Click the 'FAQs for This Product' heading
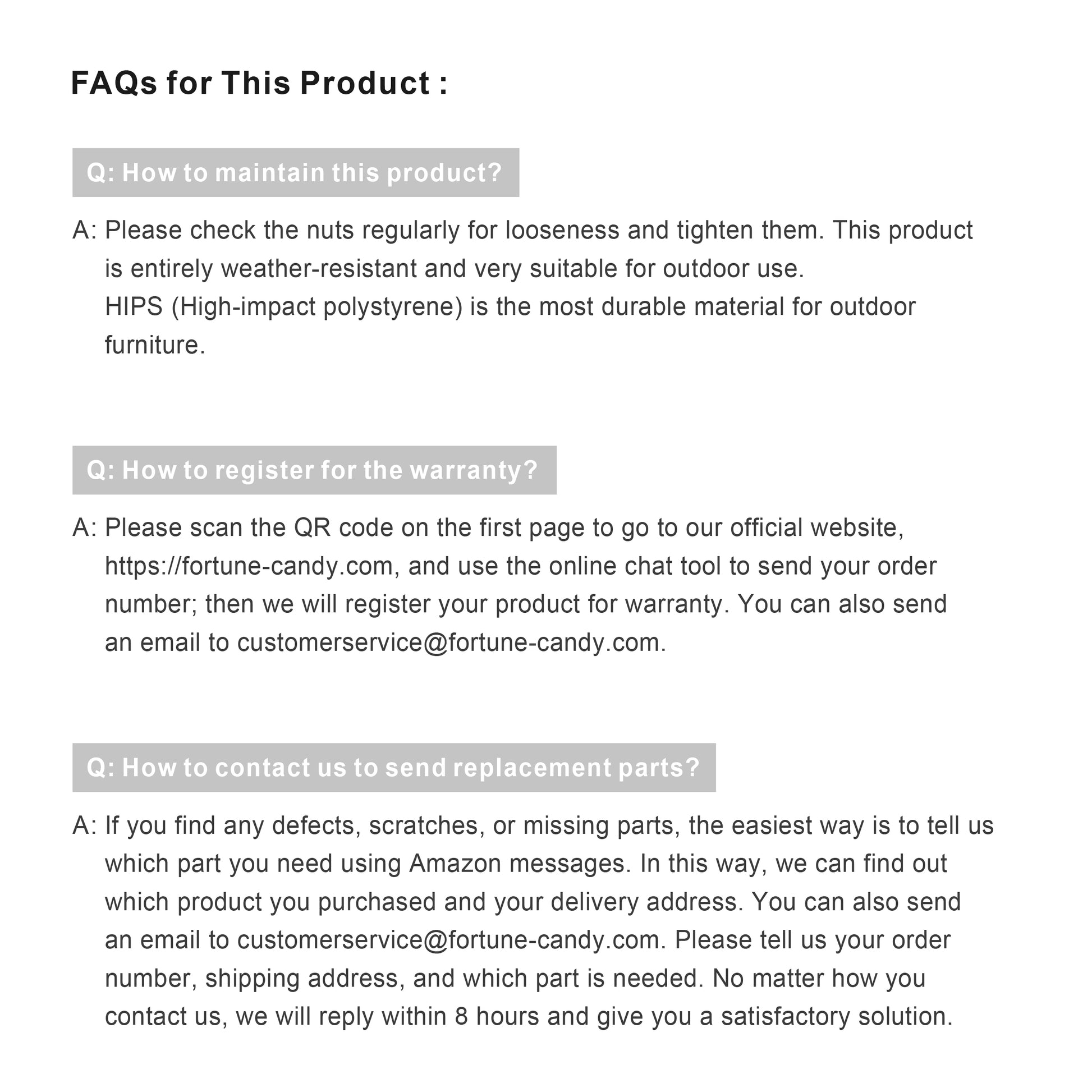Screen dimensions: 1092x1092 259,83
